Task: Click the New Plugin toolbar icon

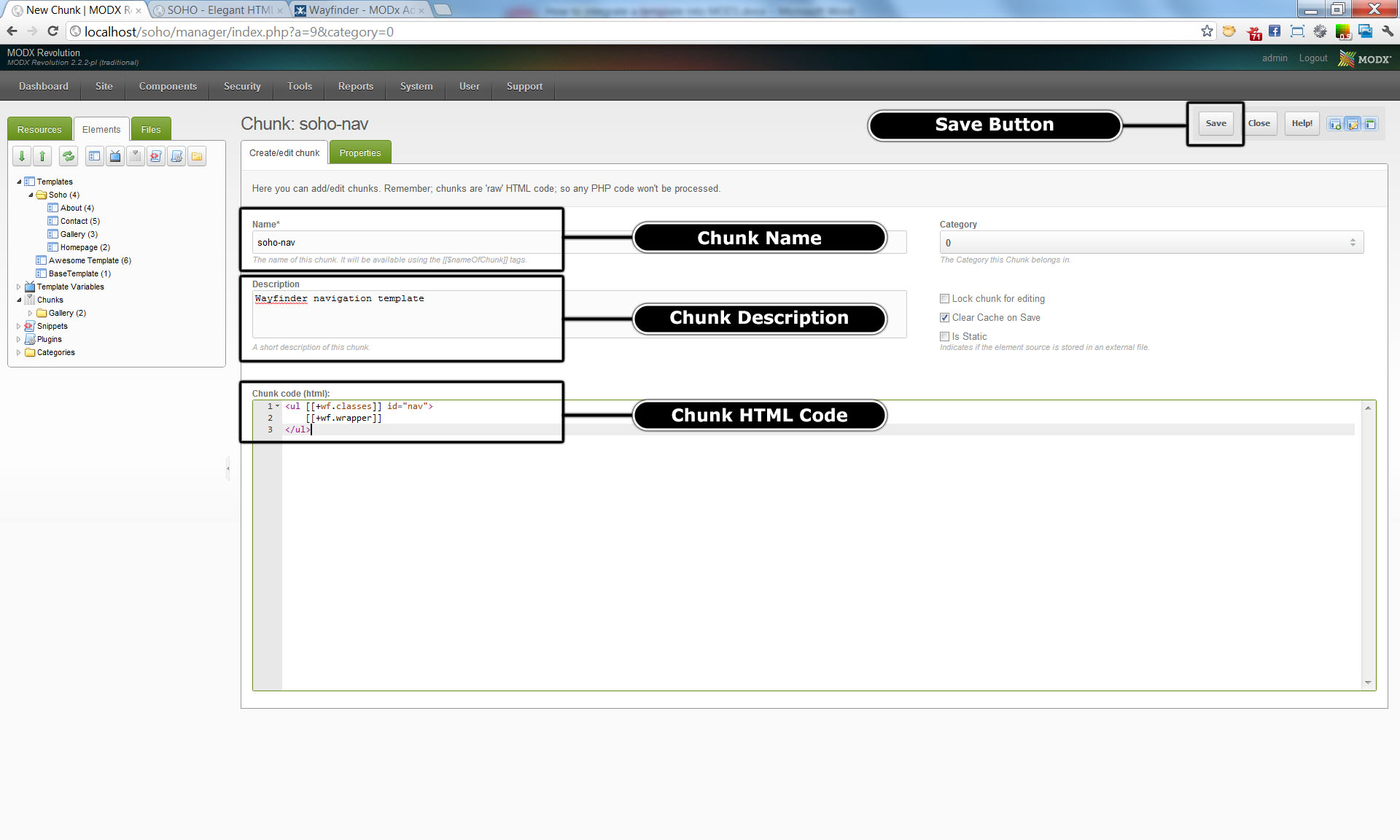Action: (176, 156)
